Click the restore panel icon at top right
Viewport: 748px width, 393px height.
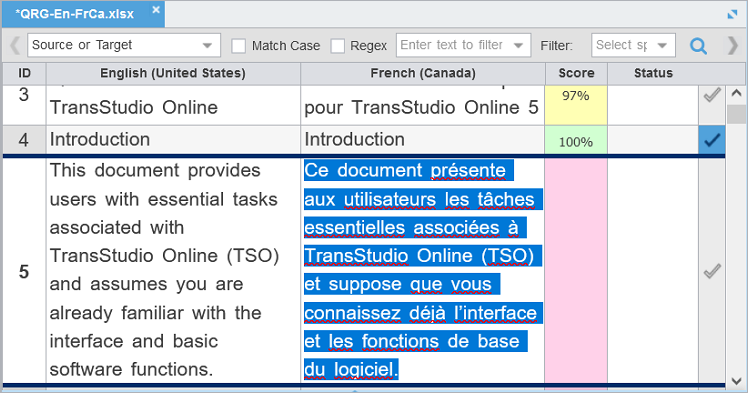(x=732, y=14)
